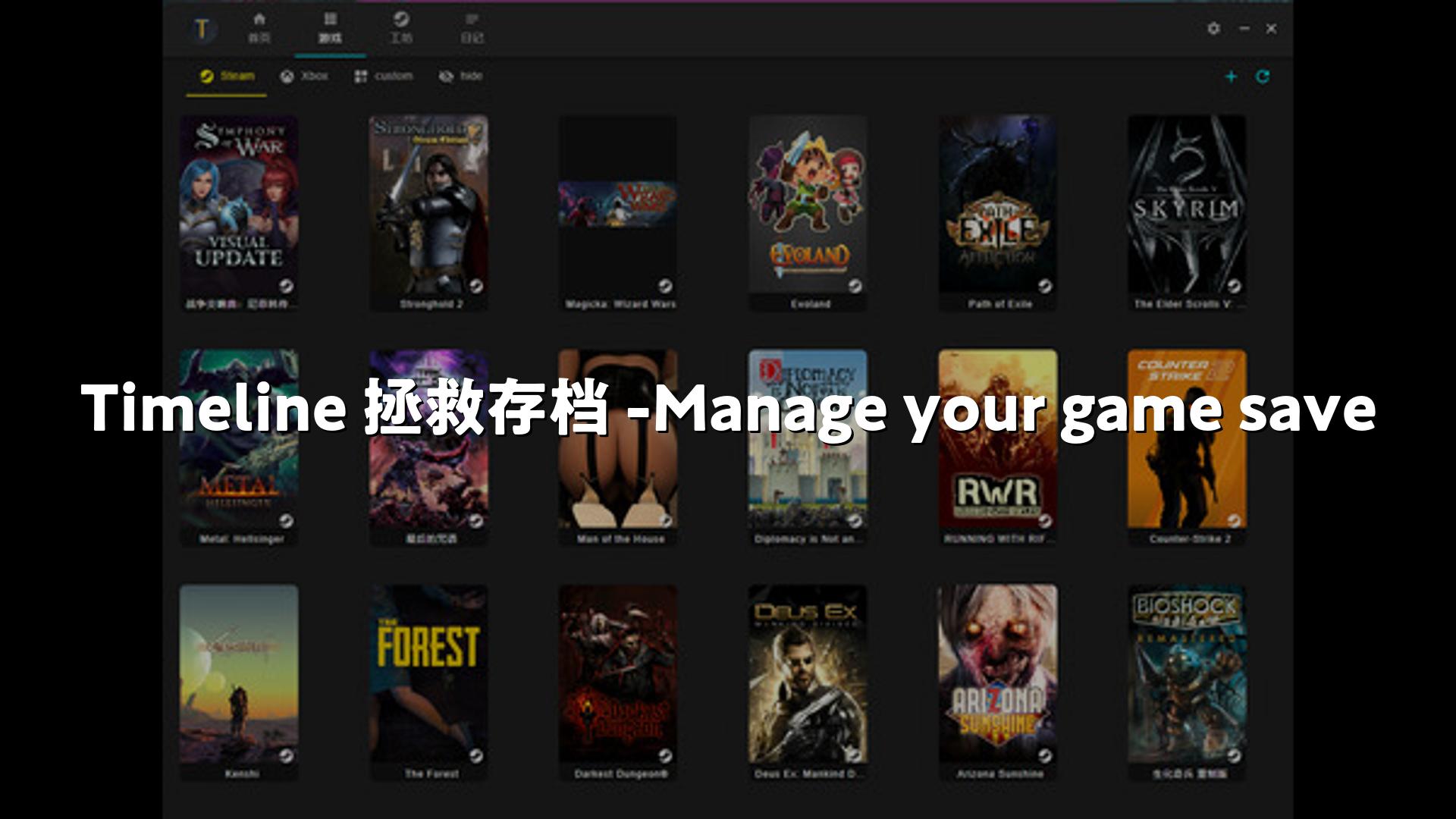Click the Steam badge on Arizona Sunshine card
1456x819 pixels.
1045,756
